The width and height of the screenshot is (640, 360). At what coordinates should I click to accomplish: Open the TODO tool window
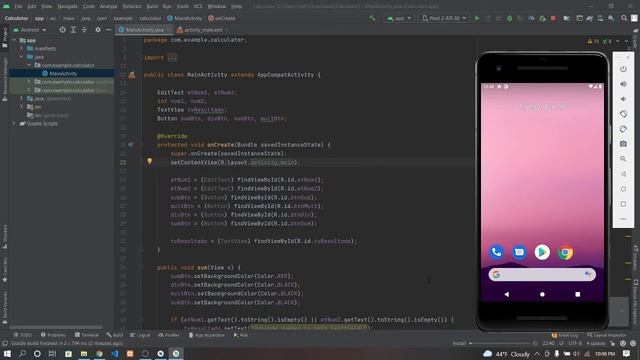click(22, 335)
